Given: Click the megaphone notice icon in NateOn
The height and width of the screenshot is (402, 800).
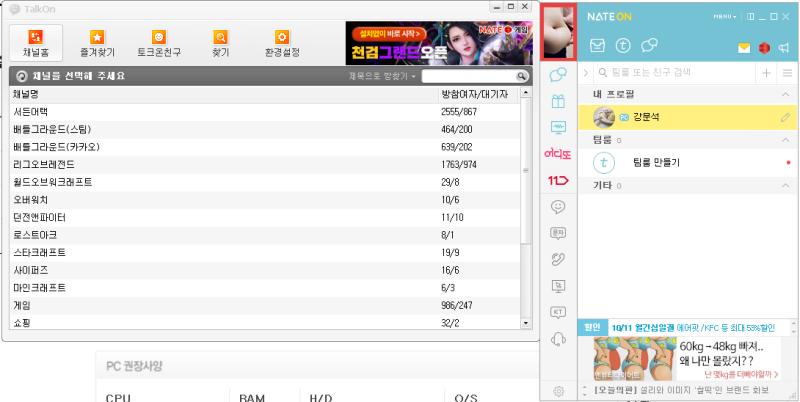Looking at the screenshot, I should pos(784,48).
